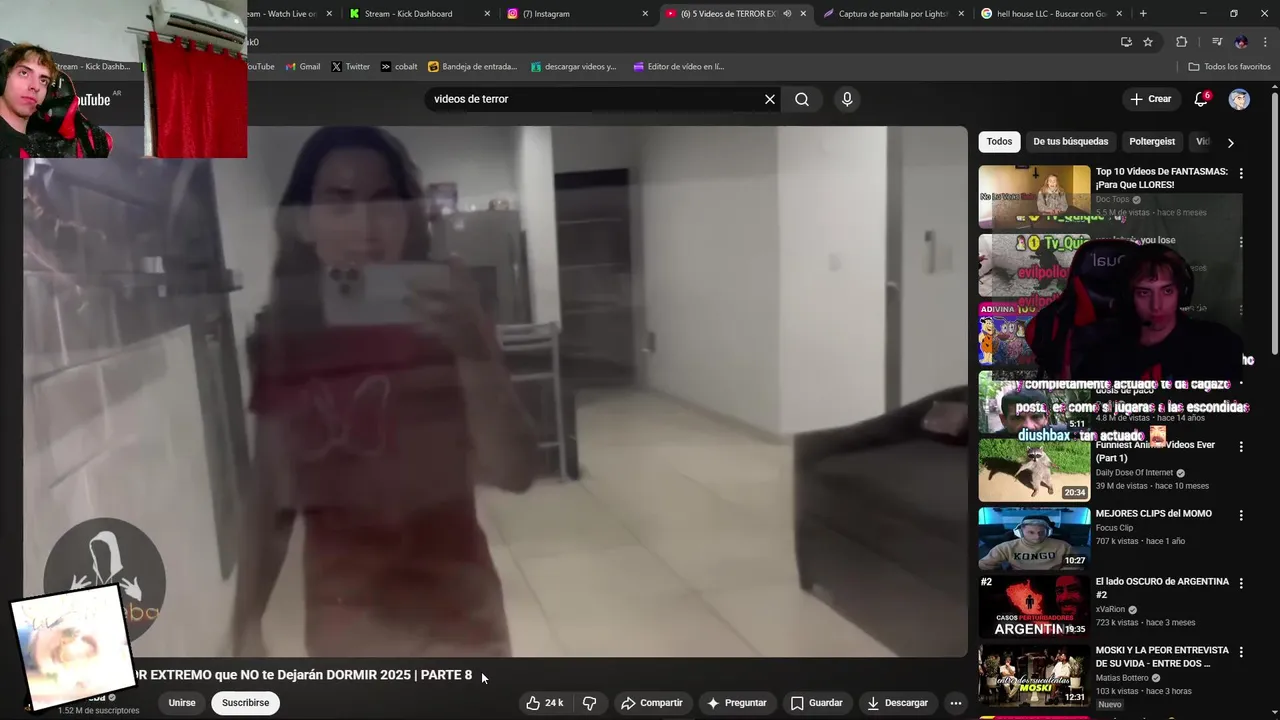Save the video with Guardar

[x=816, y=703]
